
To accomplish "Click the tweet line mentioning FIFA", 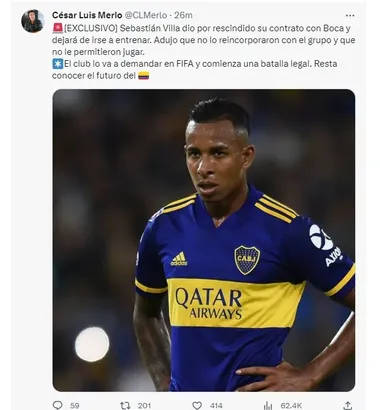I will click(x=195, y=64).
